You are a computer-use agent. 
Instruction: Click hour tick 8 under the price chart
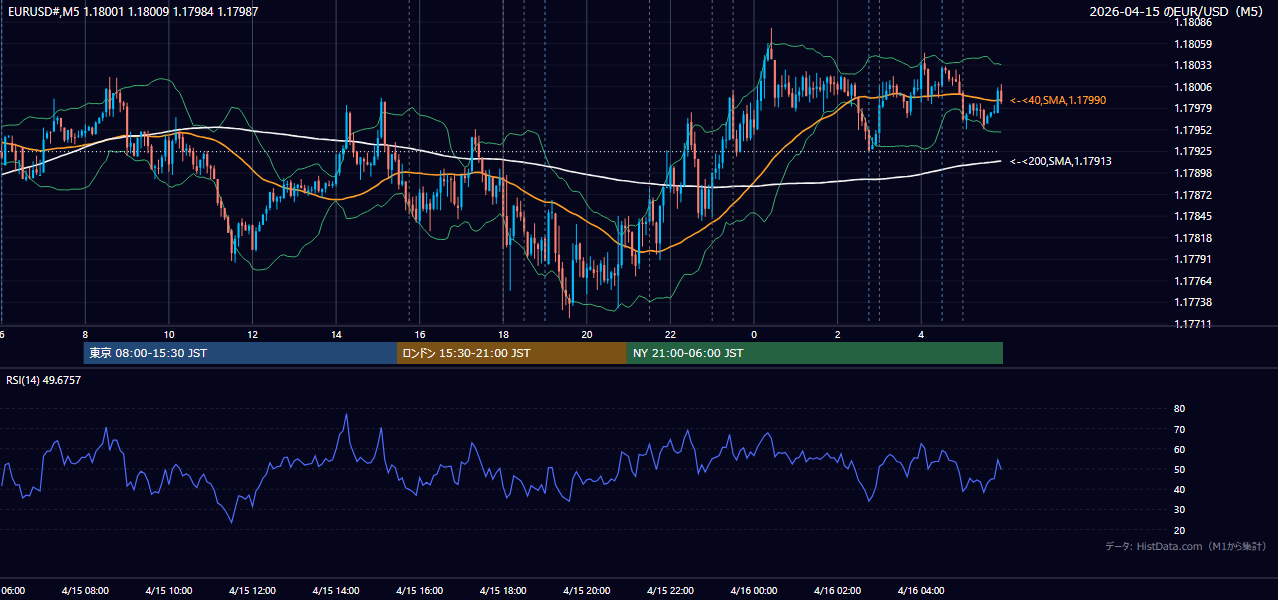pos(85,335)
